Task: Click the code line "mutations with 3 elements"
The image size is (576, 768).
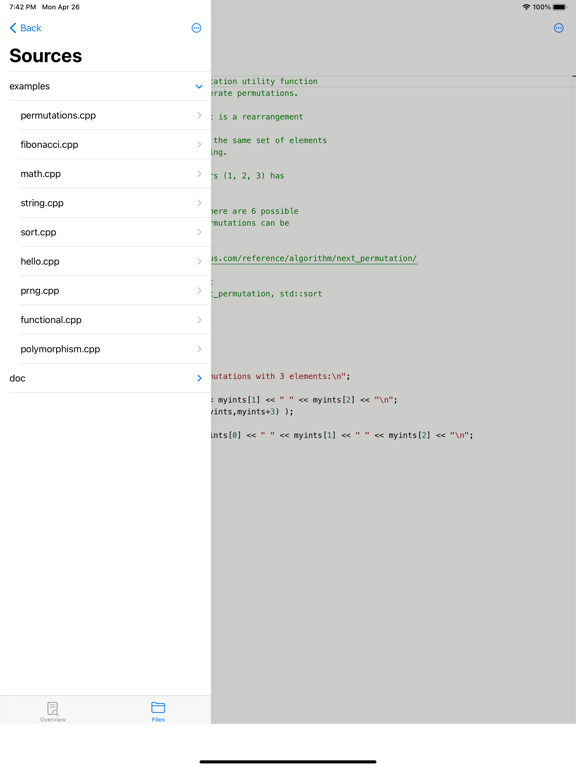Action: pyautogui.click(x=281, y=376)
